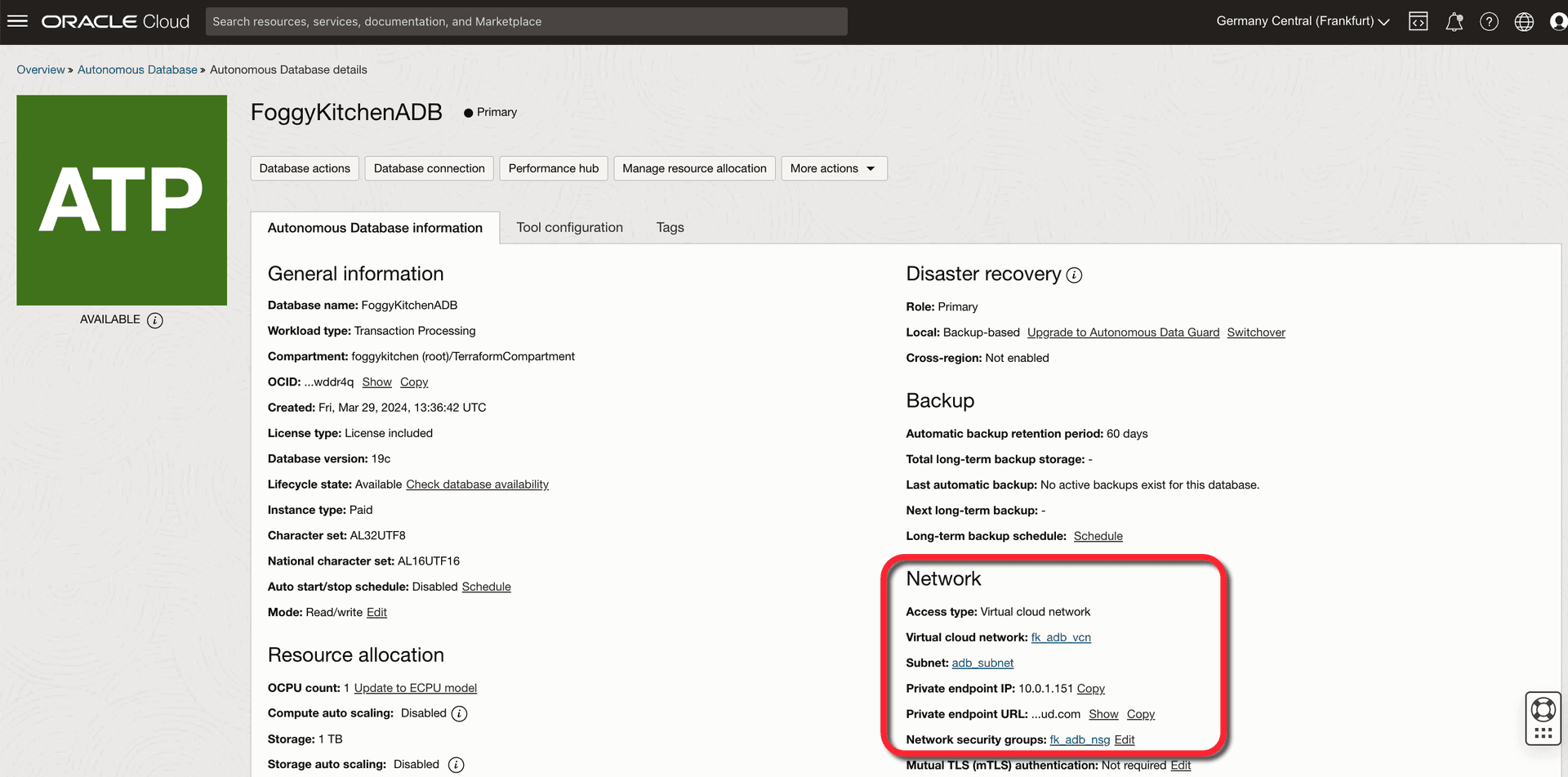
Task: Open the user profile avatar icon
Action: click(x=1558, y=22)
